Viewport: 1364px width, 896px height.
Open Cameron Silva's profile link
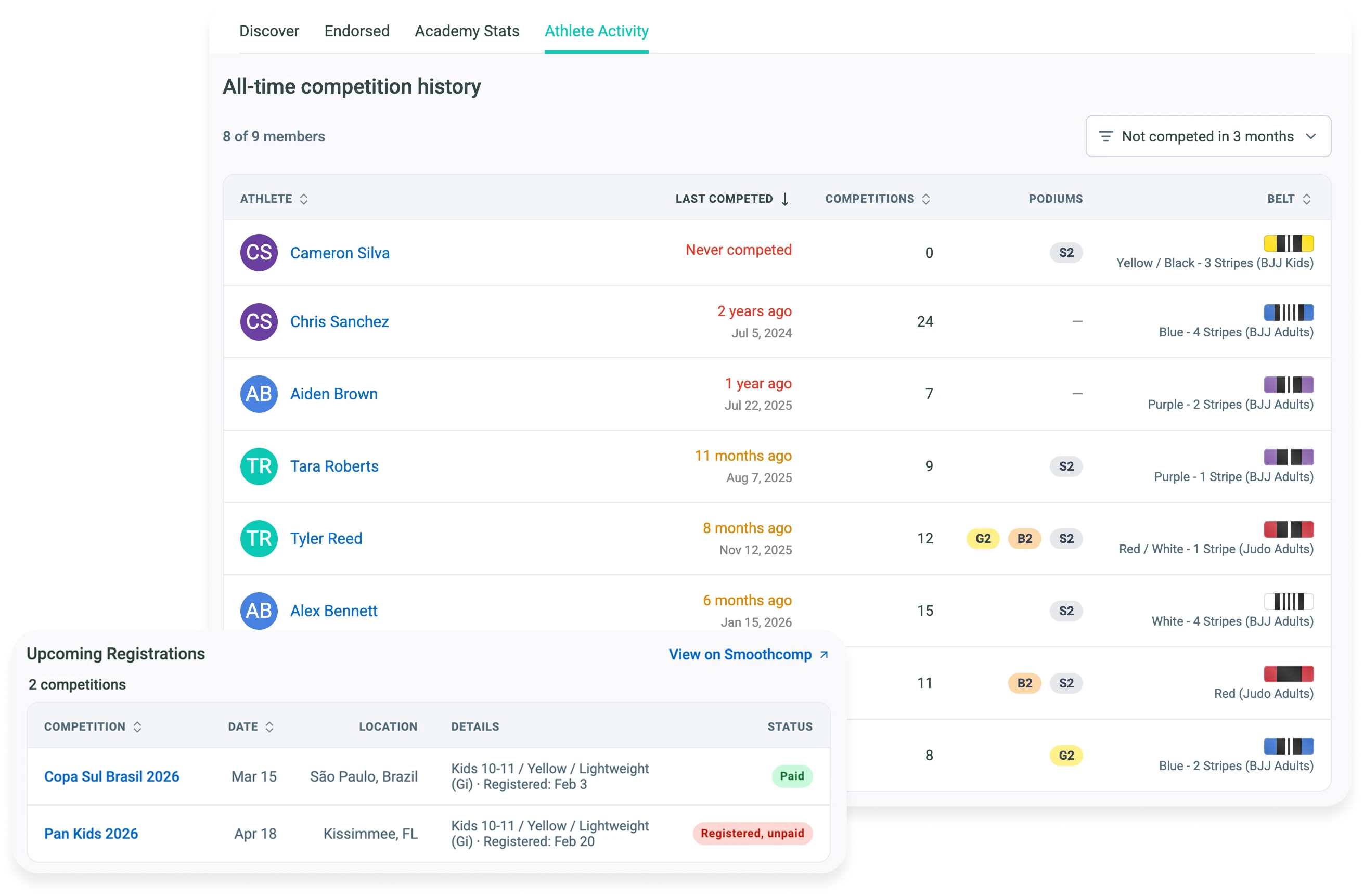pyautogui.click(x=339, y=253)
